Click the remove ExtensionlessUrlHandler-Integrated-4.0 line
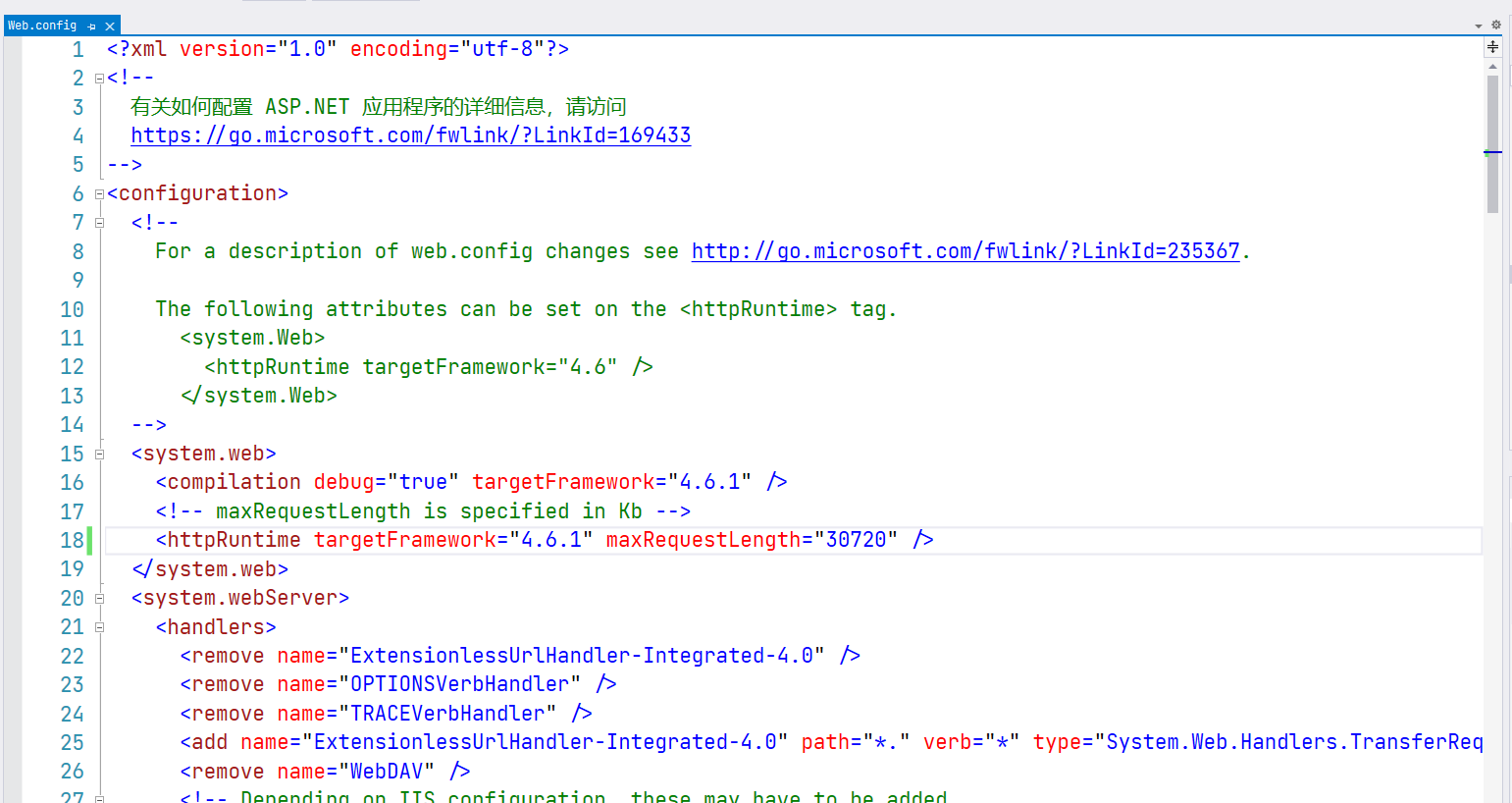The width and height of the screenshot is (1512, 803). [520, 656]
